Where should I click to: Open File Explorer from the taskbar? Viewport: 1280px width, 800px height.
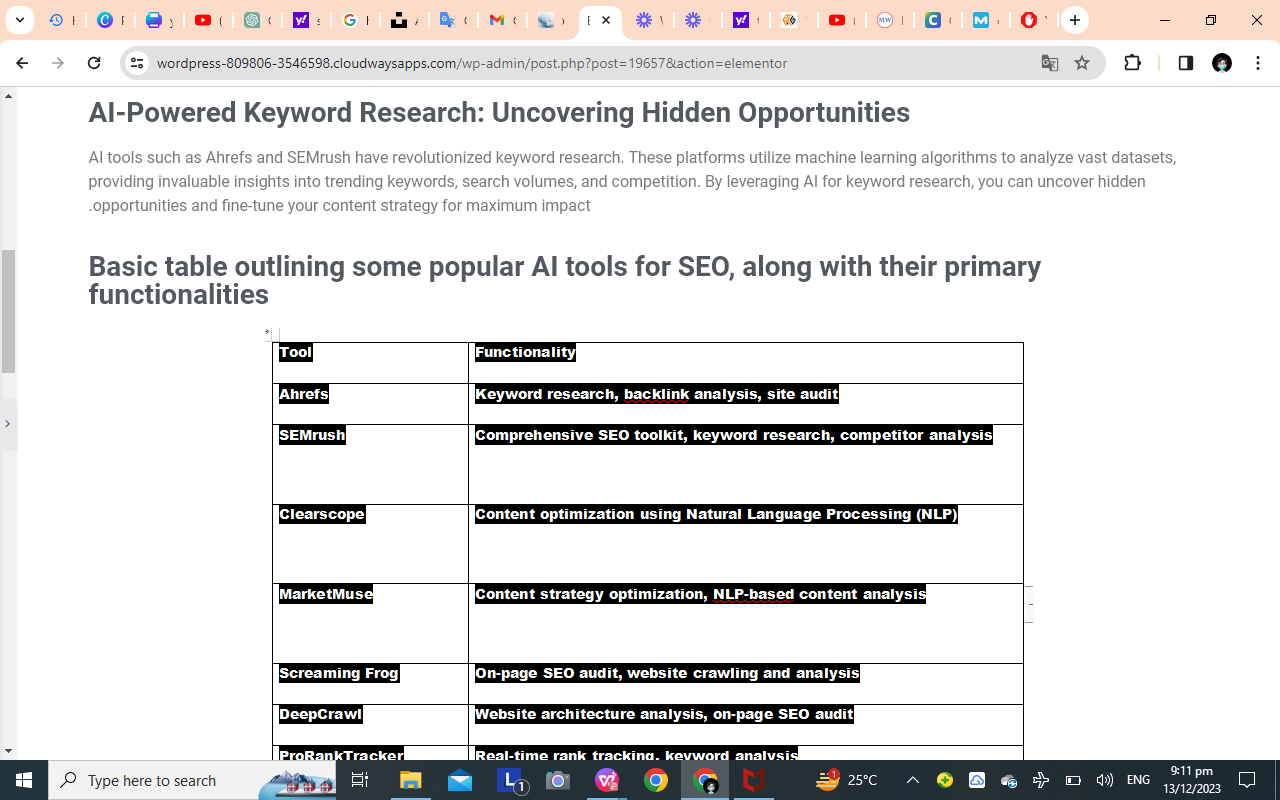411,780
